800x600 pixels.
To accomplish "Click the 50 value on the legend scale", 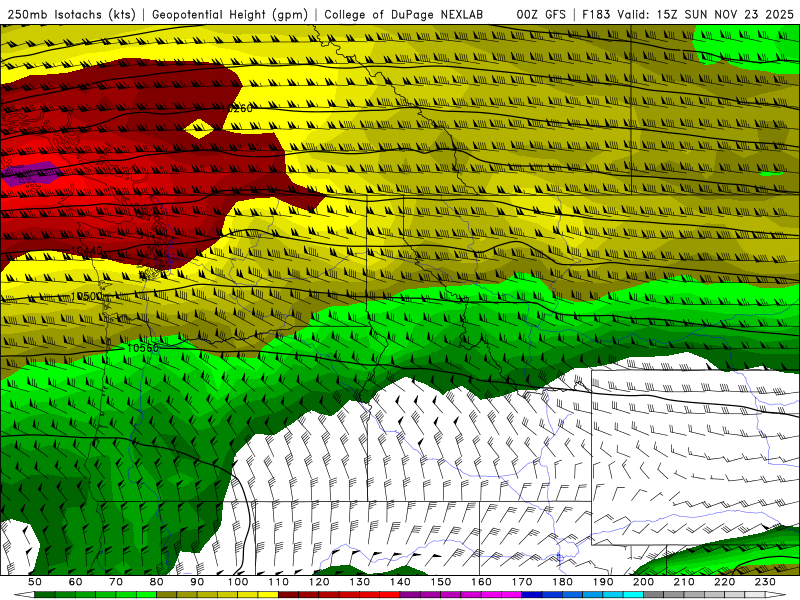I will point(35,582).
